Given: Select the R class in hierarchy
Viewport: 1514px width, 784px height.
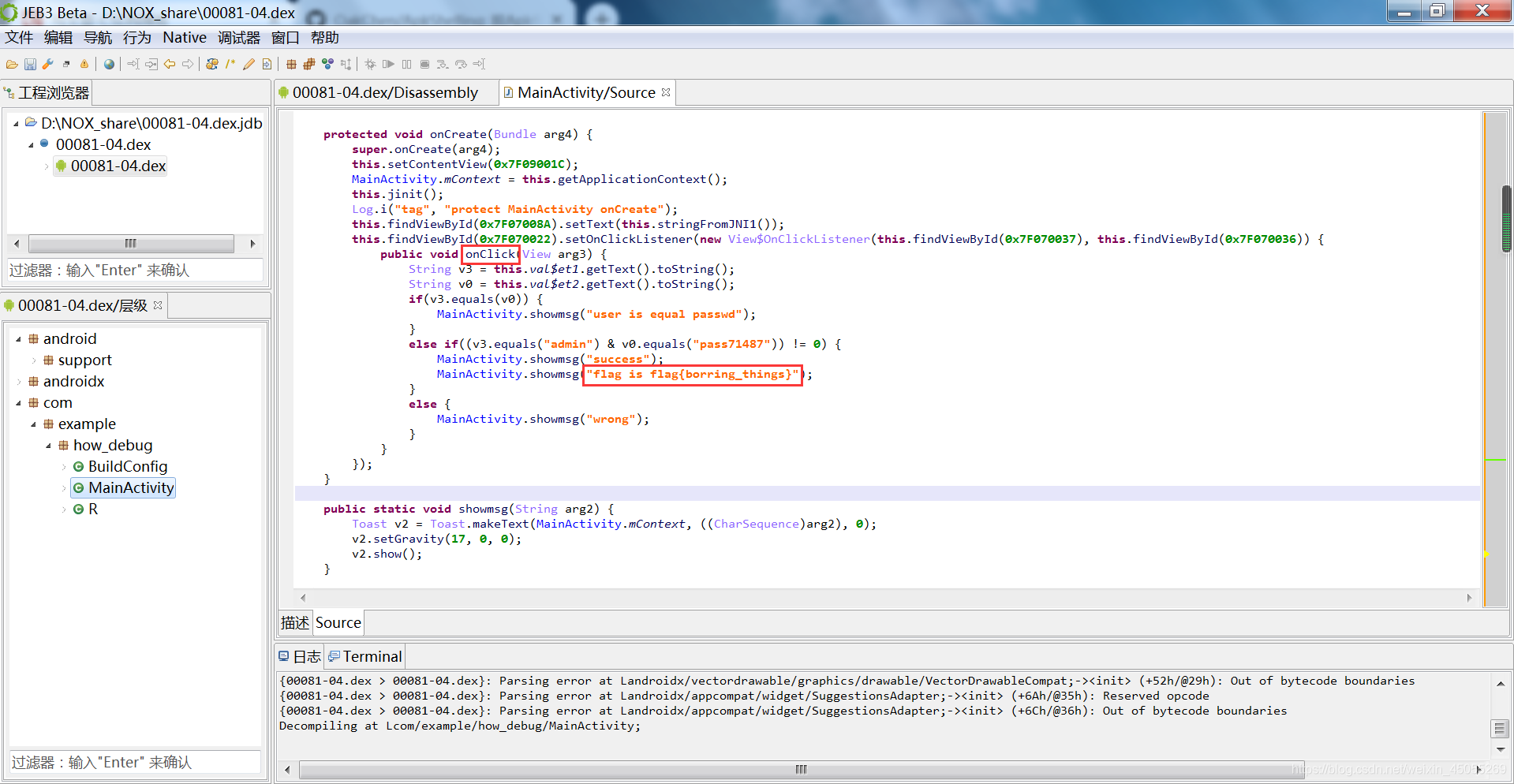Looking at the screenshot, I should tap(93, 510).
